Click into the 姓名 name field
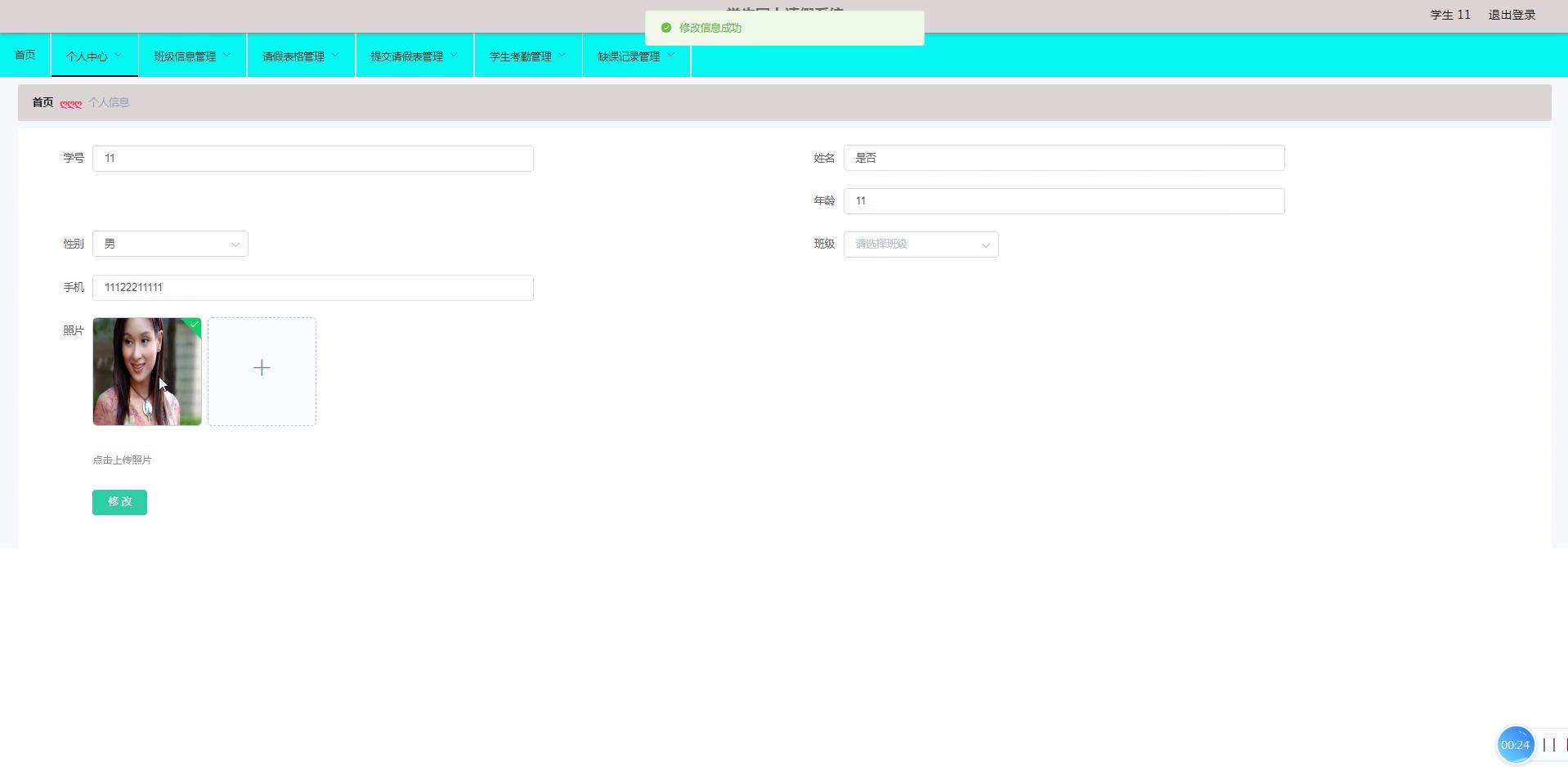This screenshot has height=767, width=1568. pos(1063,158)
